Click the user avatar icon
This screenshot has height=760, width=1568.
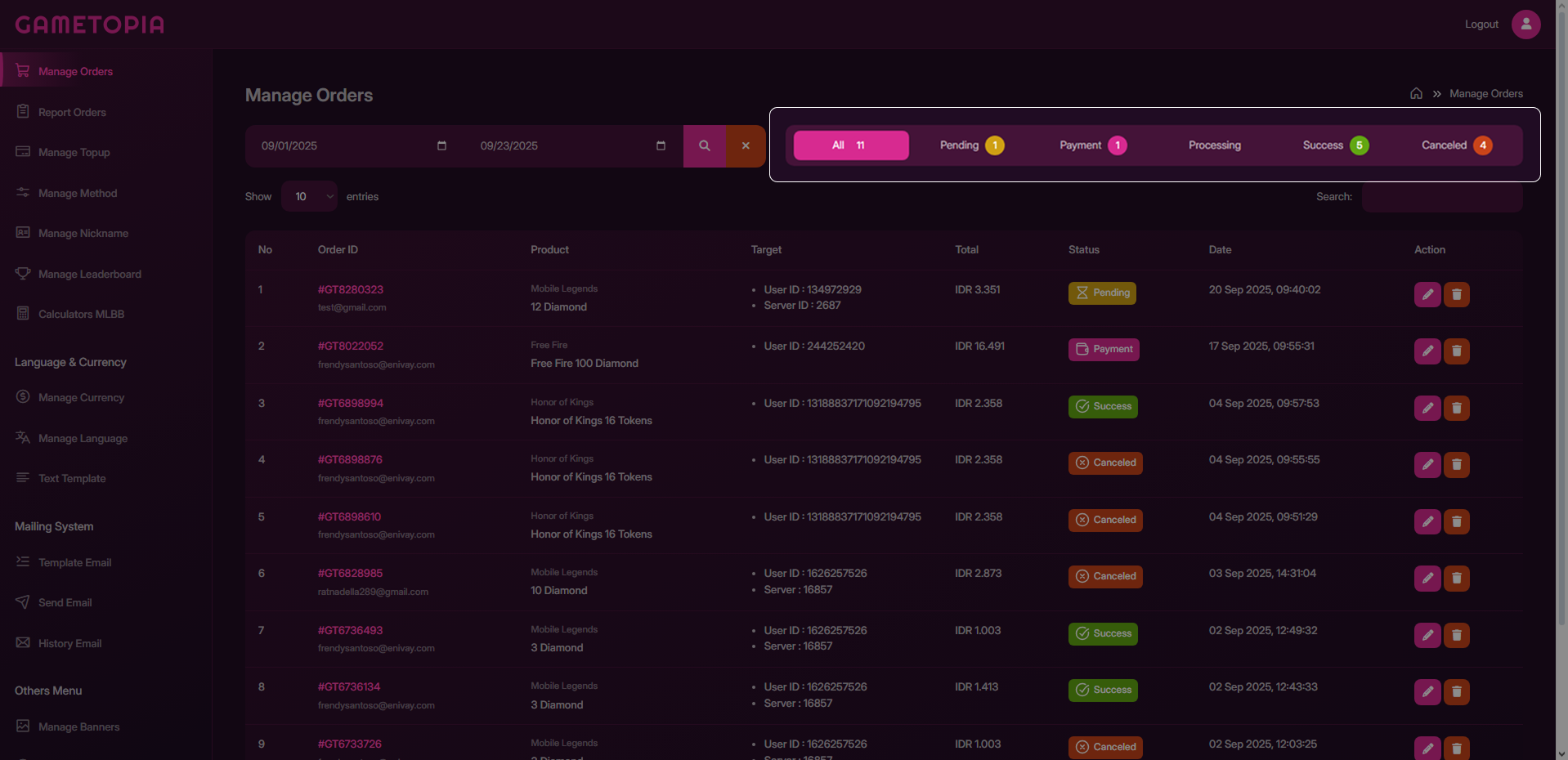pos(1525,25)
